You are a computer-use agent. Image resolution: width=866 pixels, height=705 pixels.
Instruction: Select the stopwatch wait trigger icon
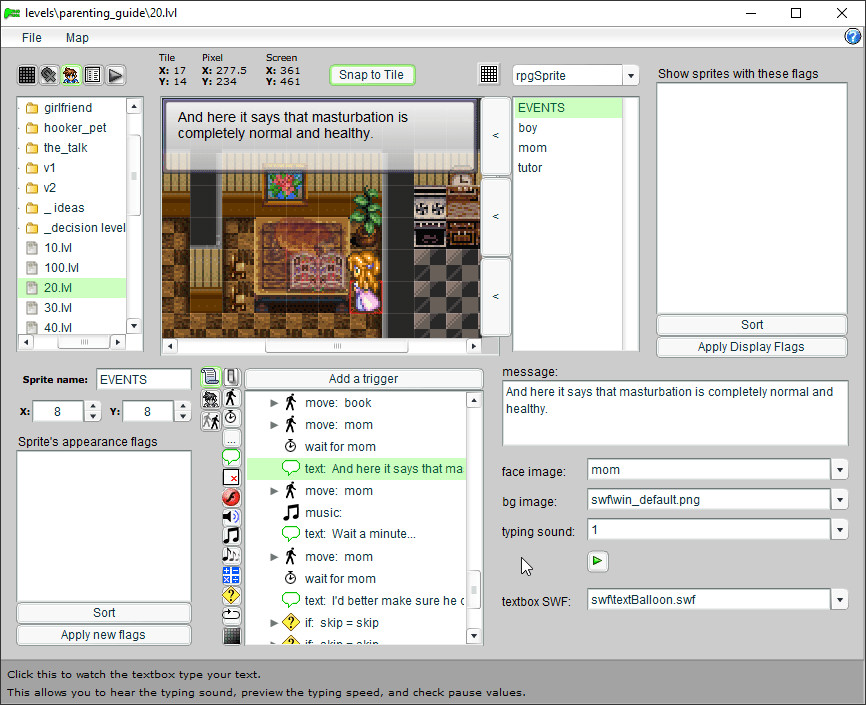231,416
